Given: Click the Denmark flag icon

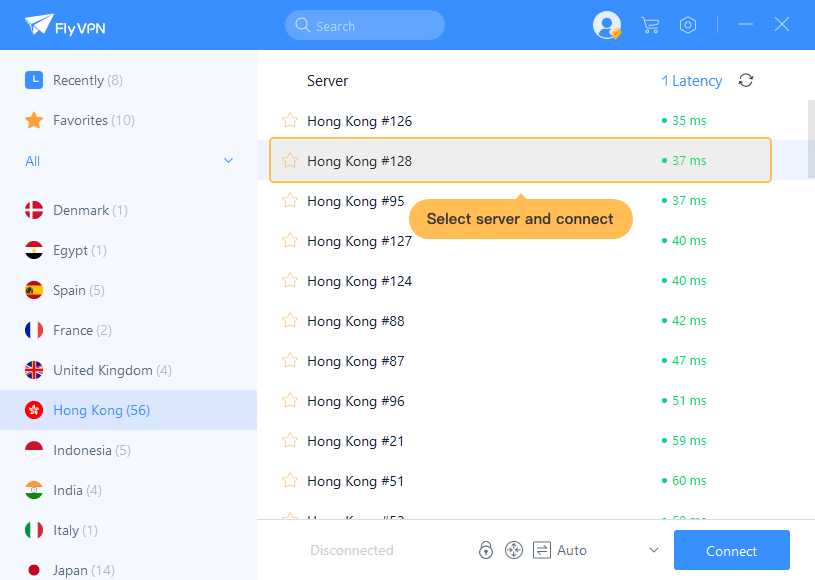Looking at the screenshot, I should 34,210.
